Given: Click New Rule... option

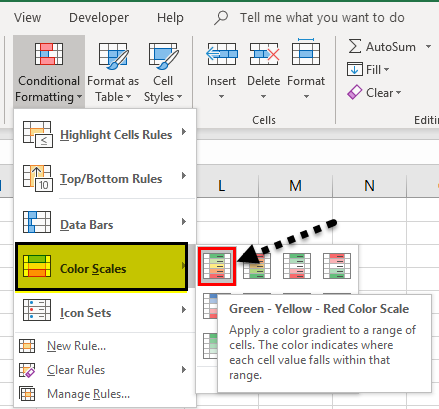Looking at the screenshot, I should pyautogui.click(x=76, y=346).
